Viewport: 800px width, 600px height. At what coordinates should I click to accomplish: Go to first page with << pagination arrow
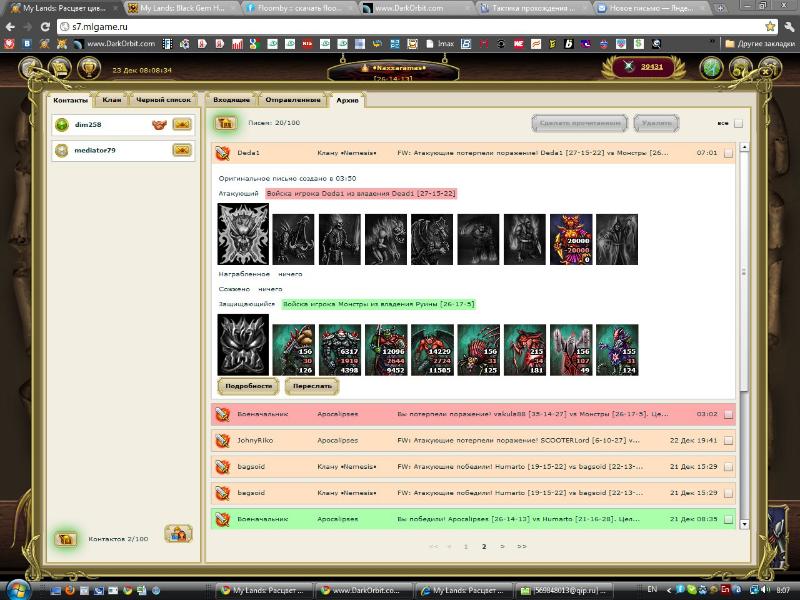click(434, 546)
